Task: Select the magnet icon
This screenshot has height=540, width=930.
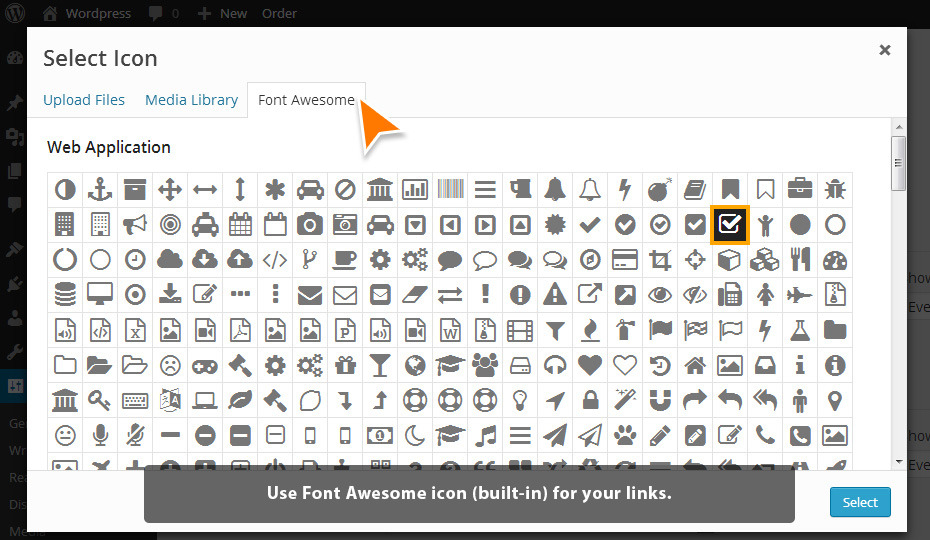Action: [660, 401]
